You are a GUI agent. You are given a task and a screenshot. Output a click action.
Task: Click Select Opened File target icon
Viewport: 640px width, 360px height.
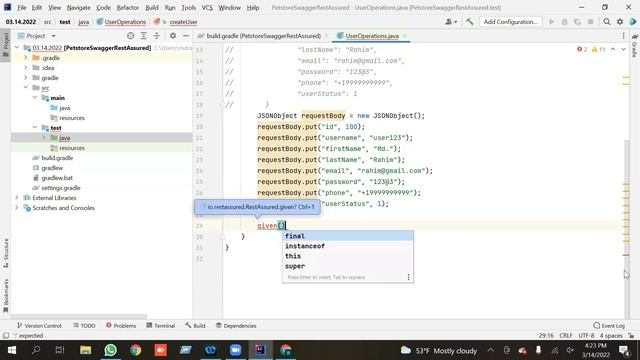(131, 36)
